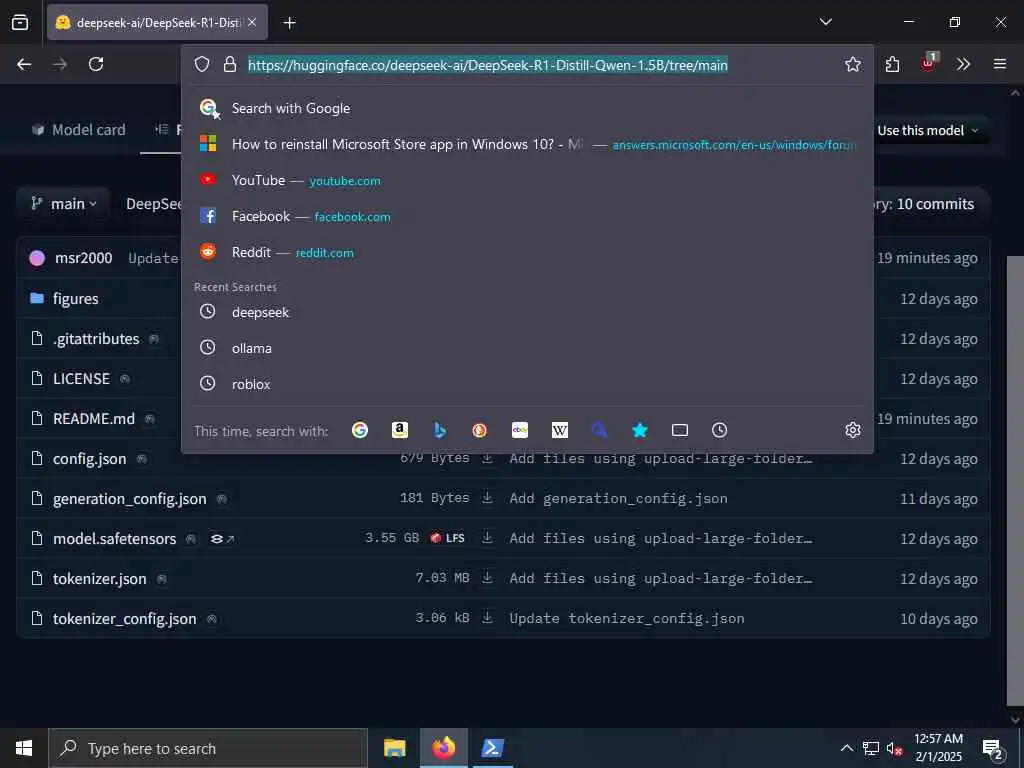Viewport: 1024px width, 768px height.
Task: Download the tokenizer_config.json file
Action: click(x=487, y=617)
